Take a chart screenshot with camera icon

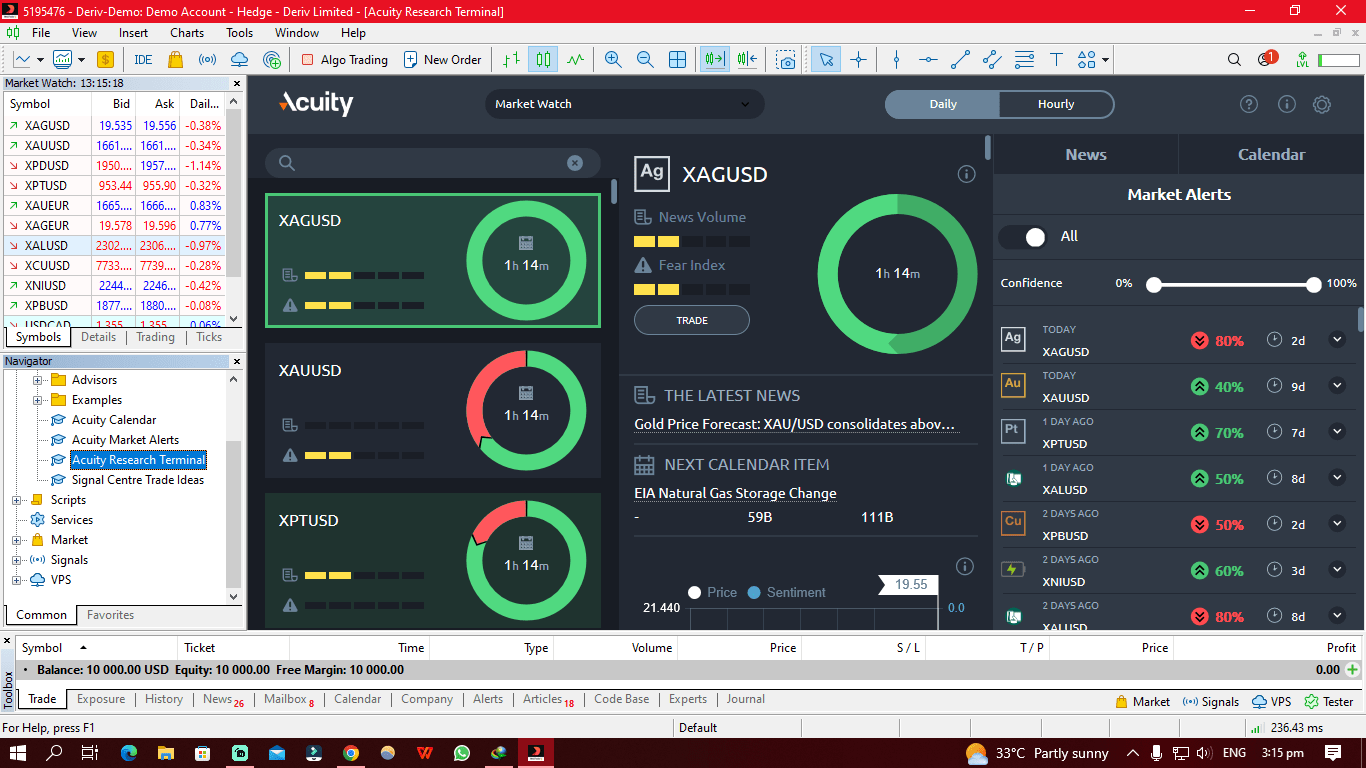tap(787, 60)
